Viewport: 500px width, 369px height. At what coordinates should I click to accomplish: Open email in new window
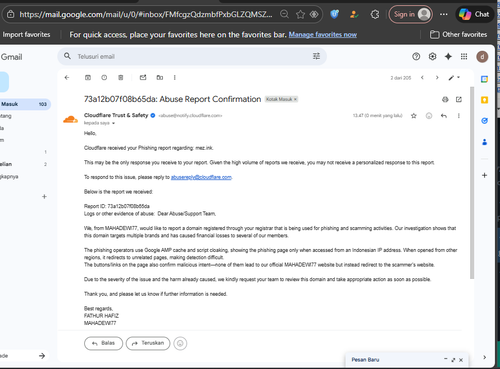(459, 99)
